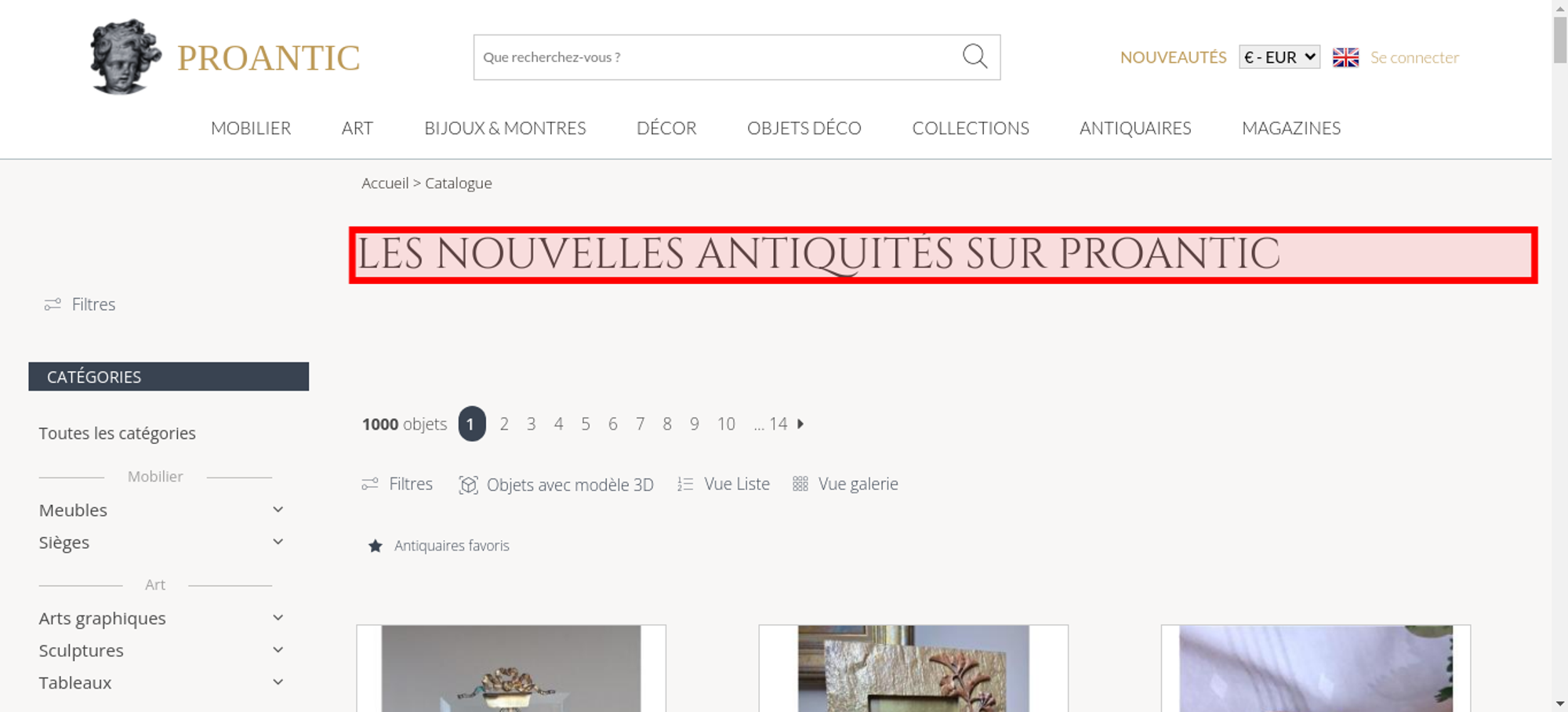Image resolution: width=1568 pixels, height=712 pixels.
Task: Click the Proantic cherub head logo
Action: click(125, 56)
